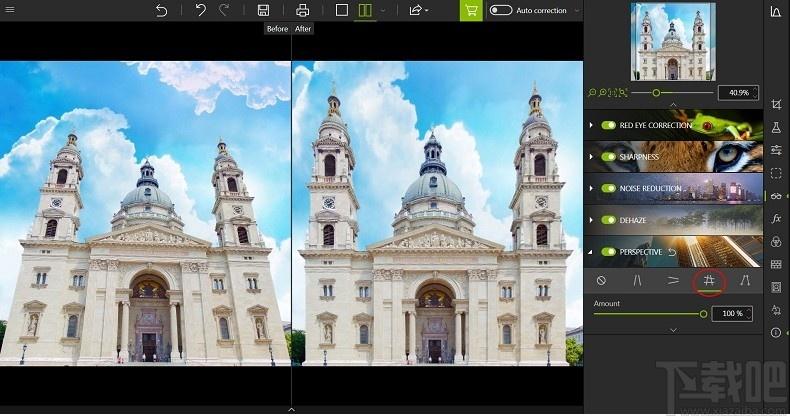Switch to single image view mode

click(x=342, y=10)
